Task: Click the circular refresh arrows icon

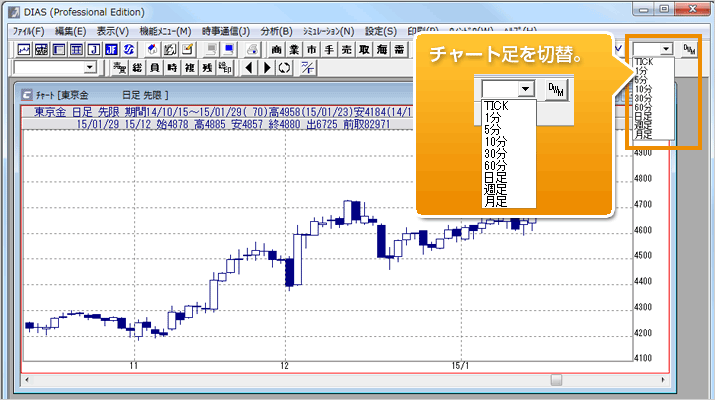Action: [283, 68]
